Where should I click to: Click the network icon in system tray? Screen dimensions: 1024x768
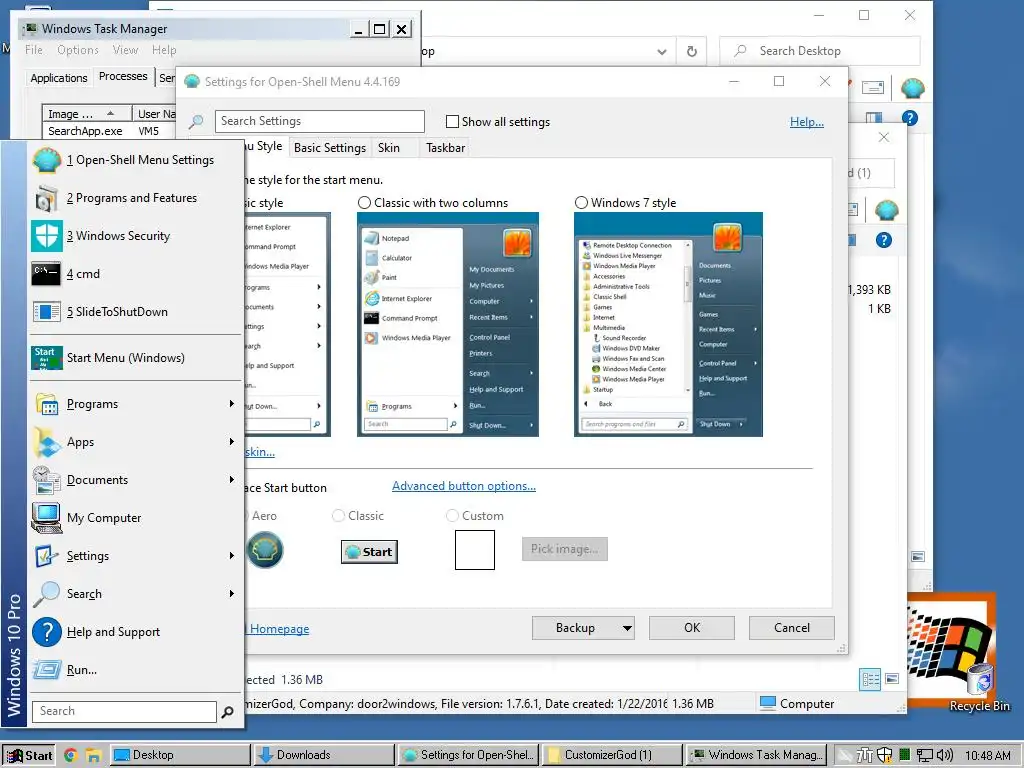pyautogui.click(x=925, y=755)
